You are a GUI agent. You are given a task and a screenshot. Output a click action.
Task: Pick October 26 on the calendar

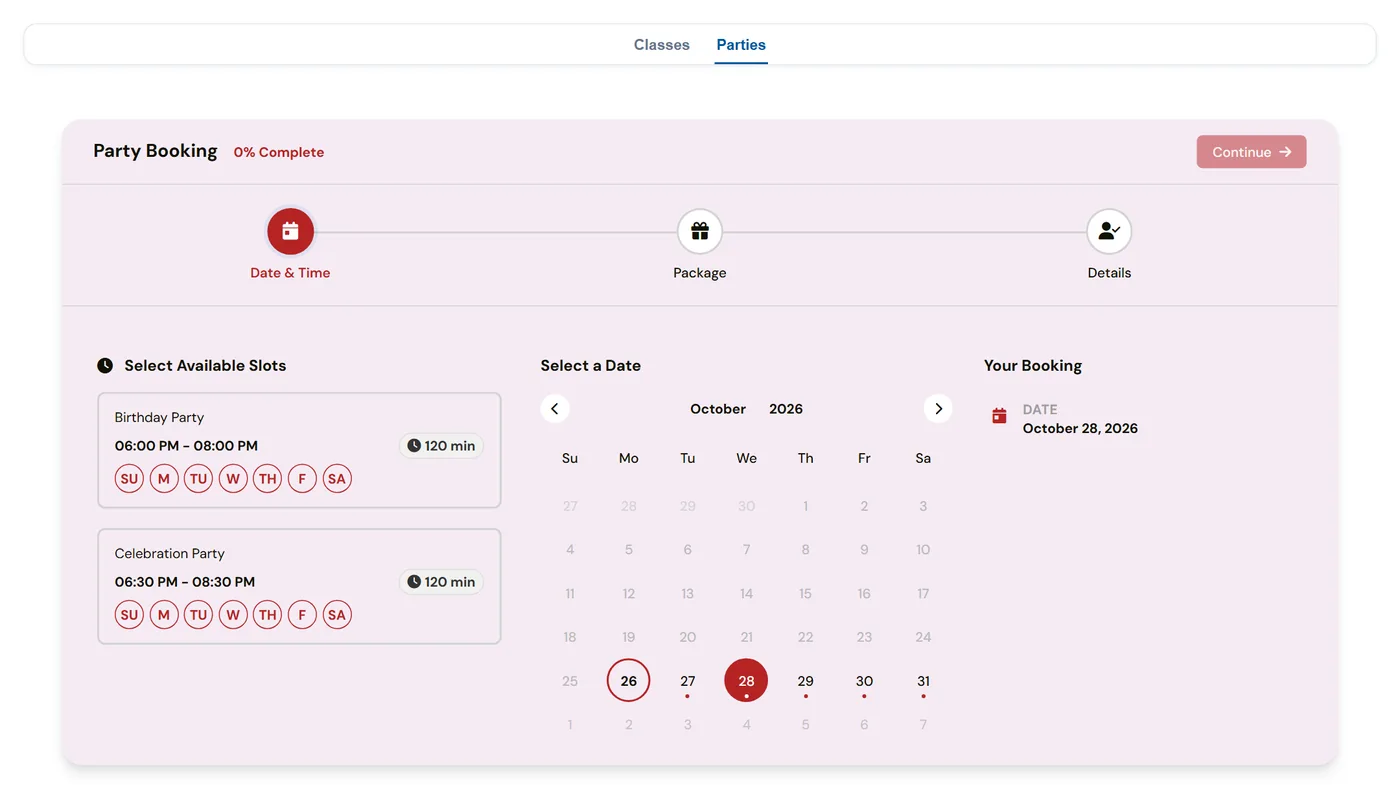(x=629, y=681)
